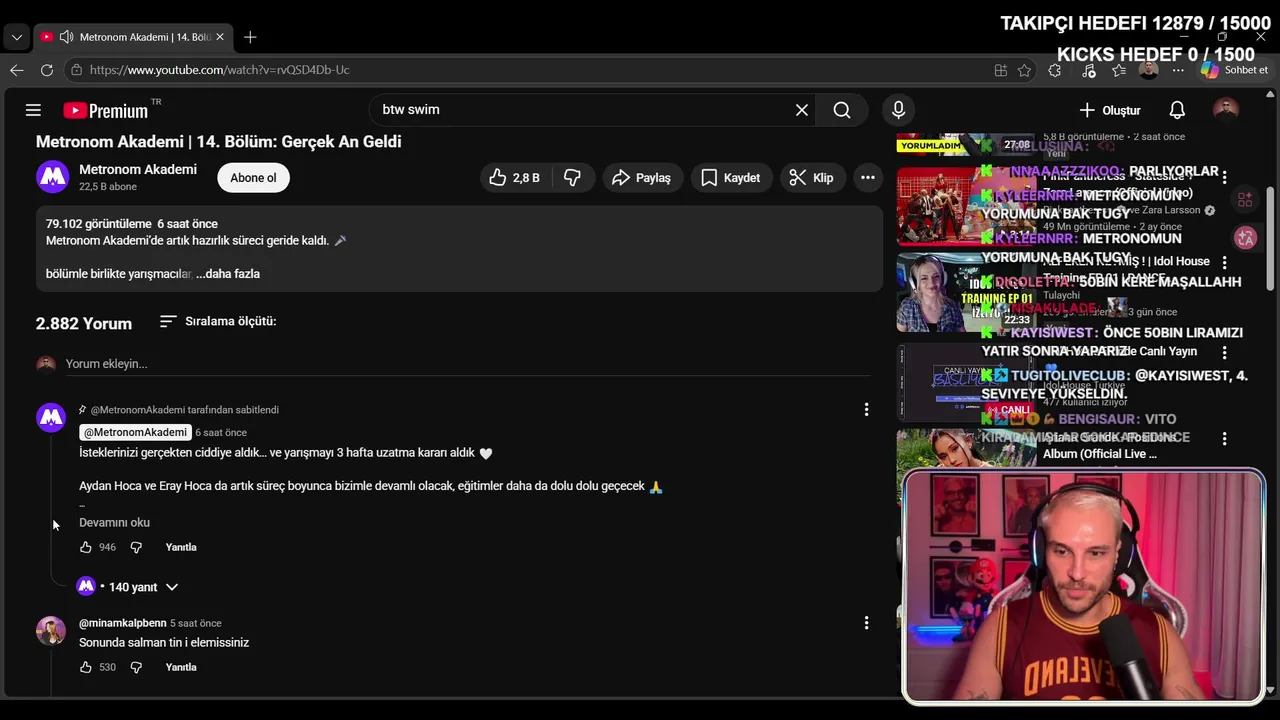
Task: Open the tab search dropdown arrow
Action: point(16,37)
